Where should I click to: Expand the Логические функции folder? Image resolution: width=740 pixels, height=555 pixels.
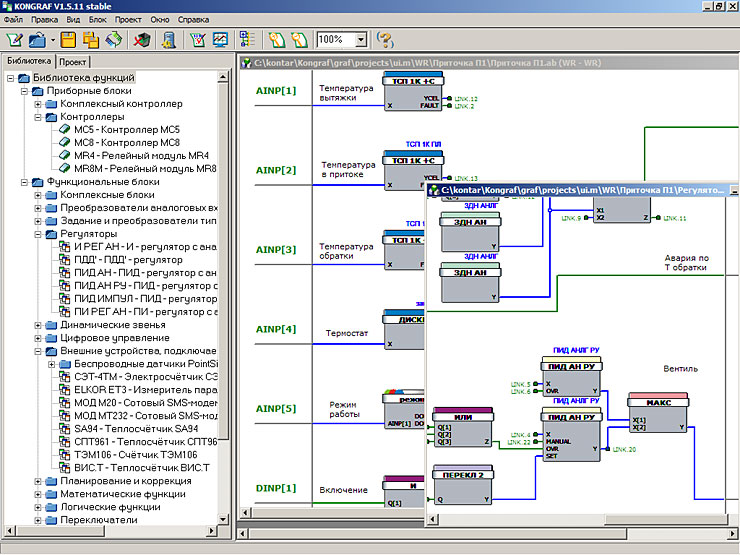pyautogui.click(x=38, y=507)
